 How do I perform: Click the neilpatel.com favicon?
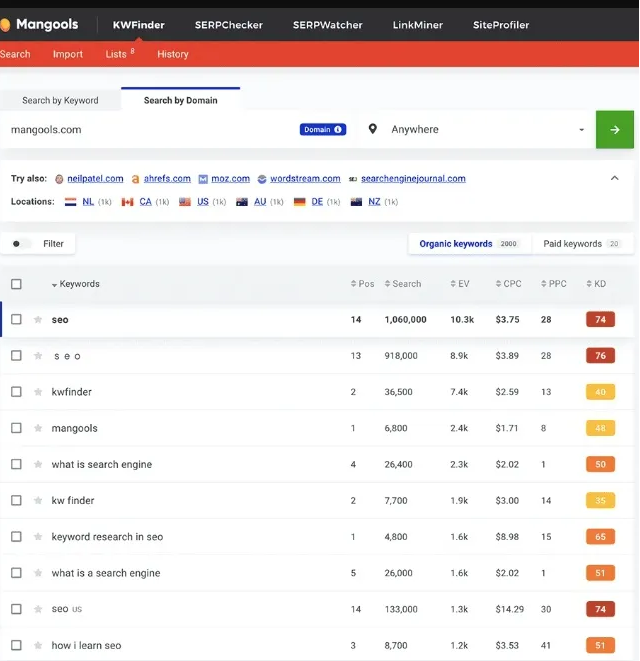pos(59,179)
